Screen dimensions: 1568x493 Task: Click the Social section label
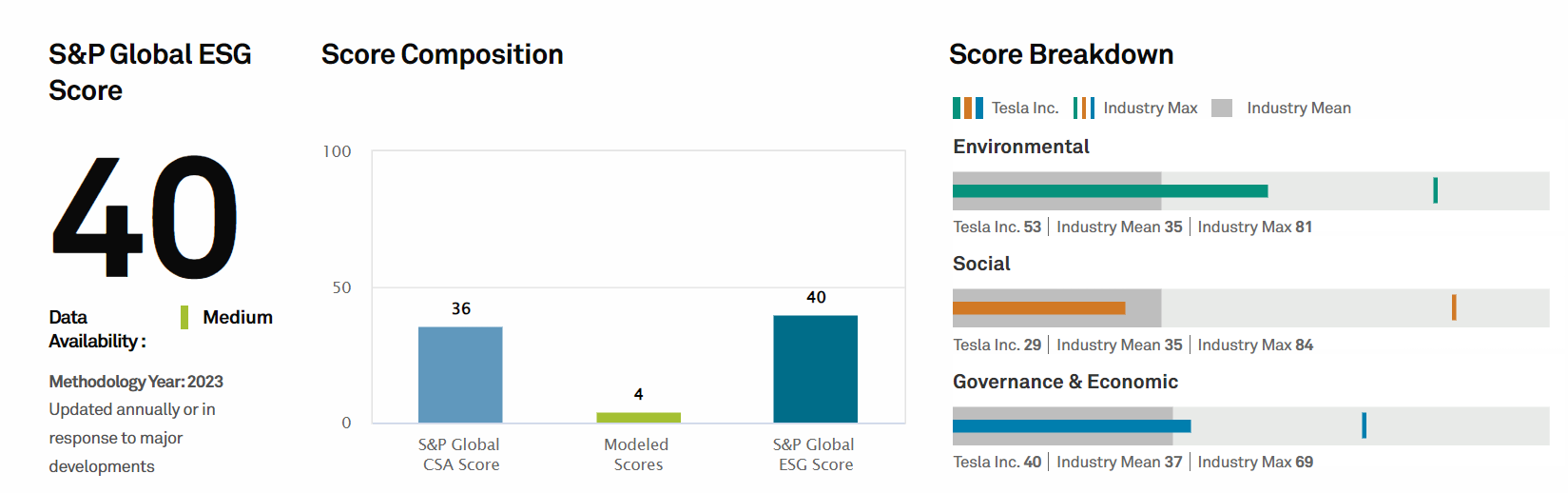981,264
